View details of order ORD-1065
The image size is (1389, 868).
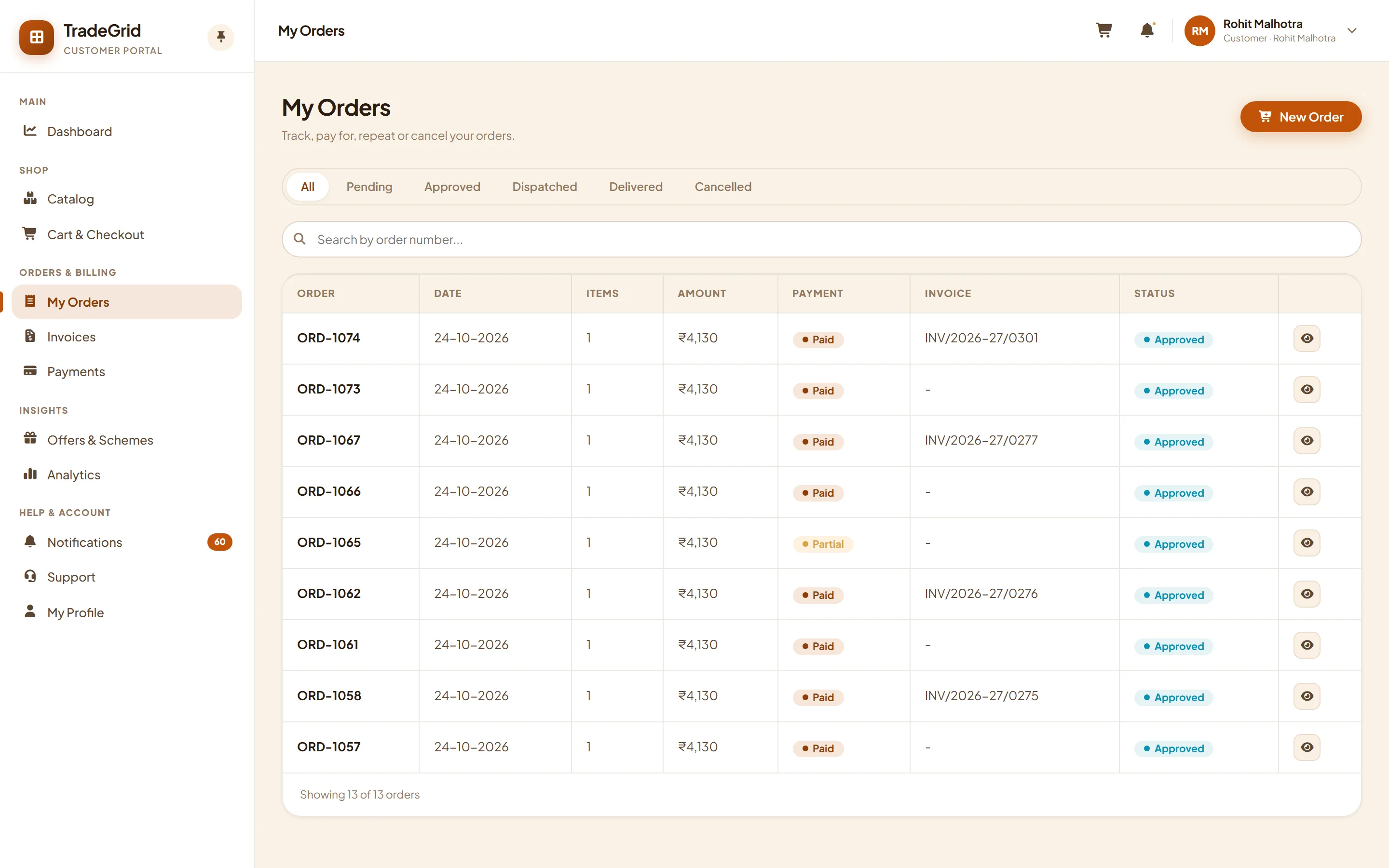pyautogui.click(x=1307, y=542)
